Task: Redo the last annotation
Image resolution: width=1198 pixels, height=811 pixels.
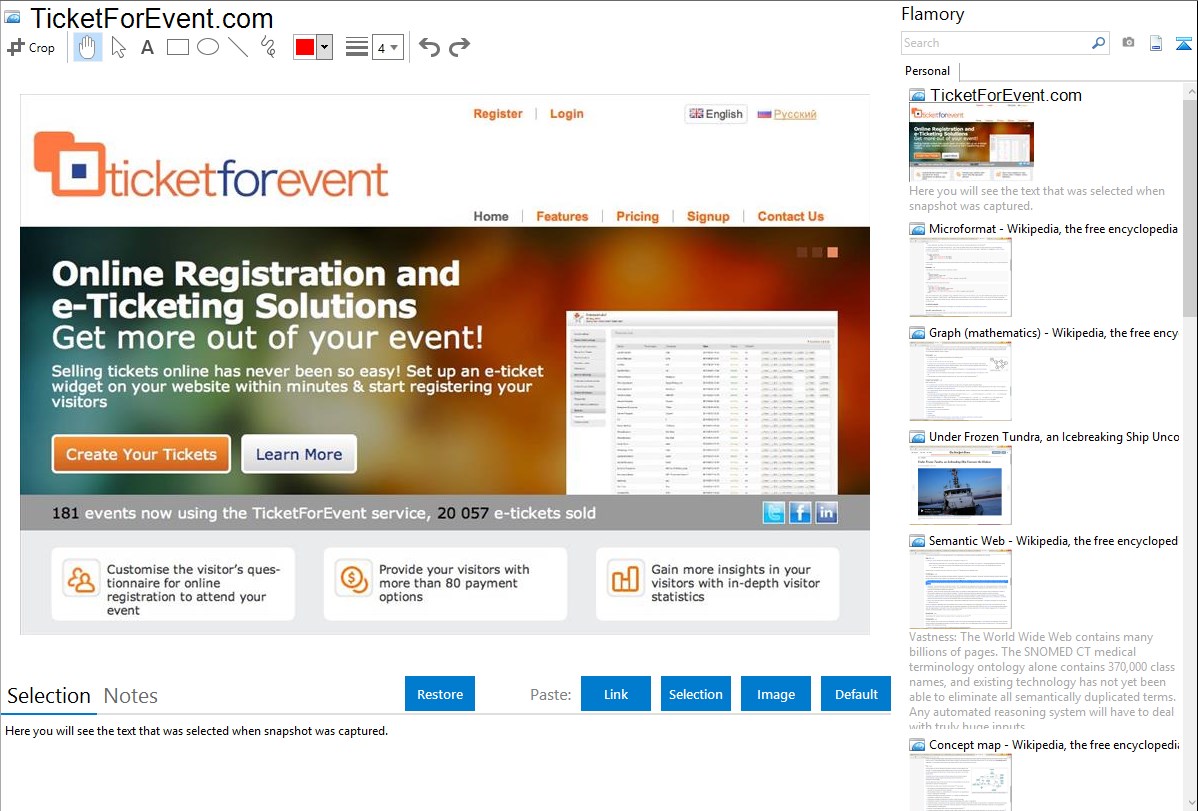Action: (x=459, y=47)
